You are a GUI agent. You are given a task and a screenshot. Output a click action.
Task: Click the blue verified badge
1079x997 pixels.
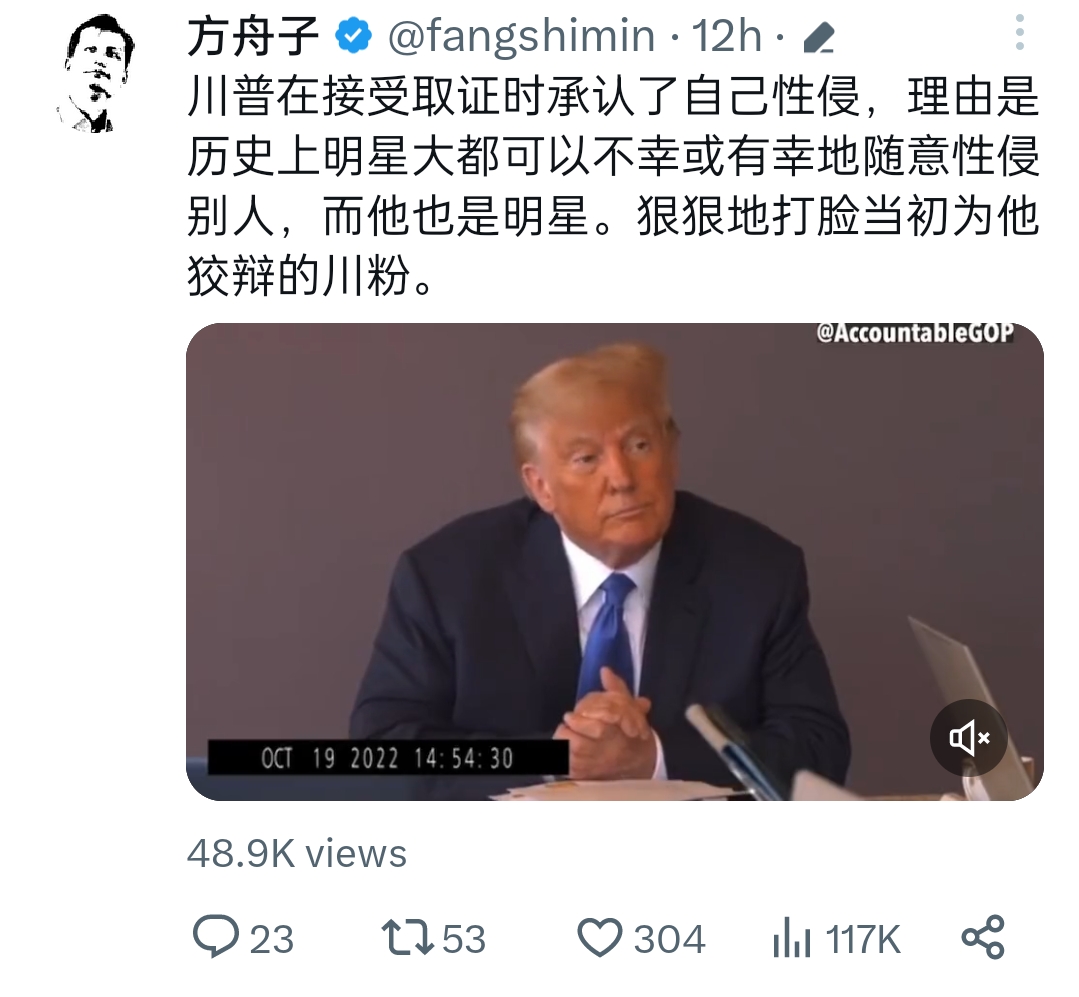[354, 36]
